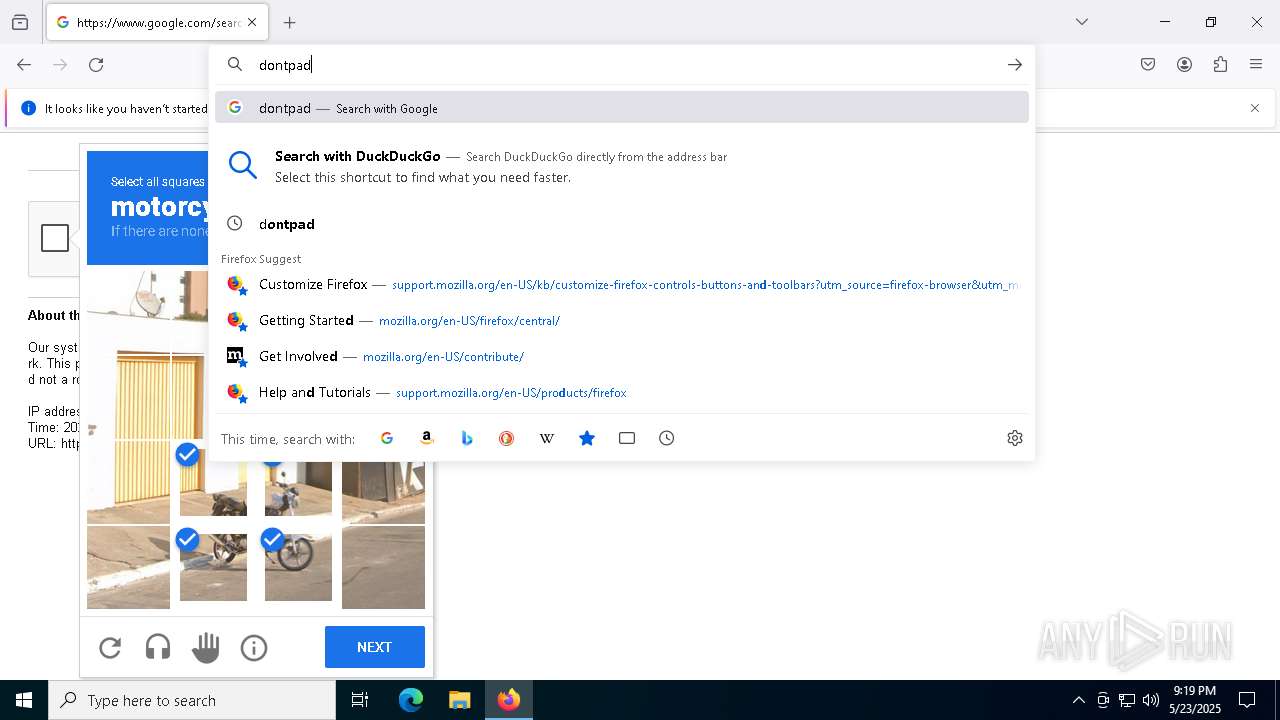Show hidden system tray icons
1280x720 pixels.
(1078, 700)
